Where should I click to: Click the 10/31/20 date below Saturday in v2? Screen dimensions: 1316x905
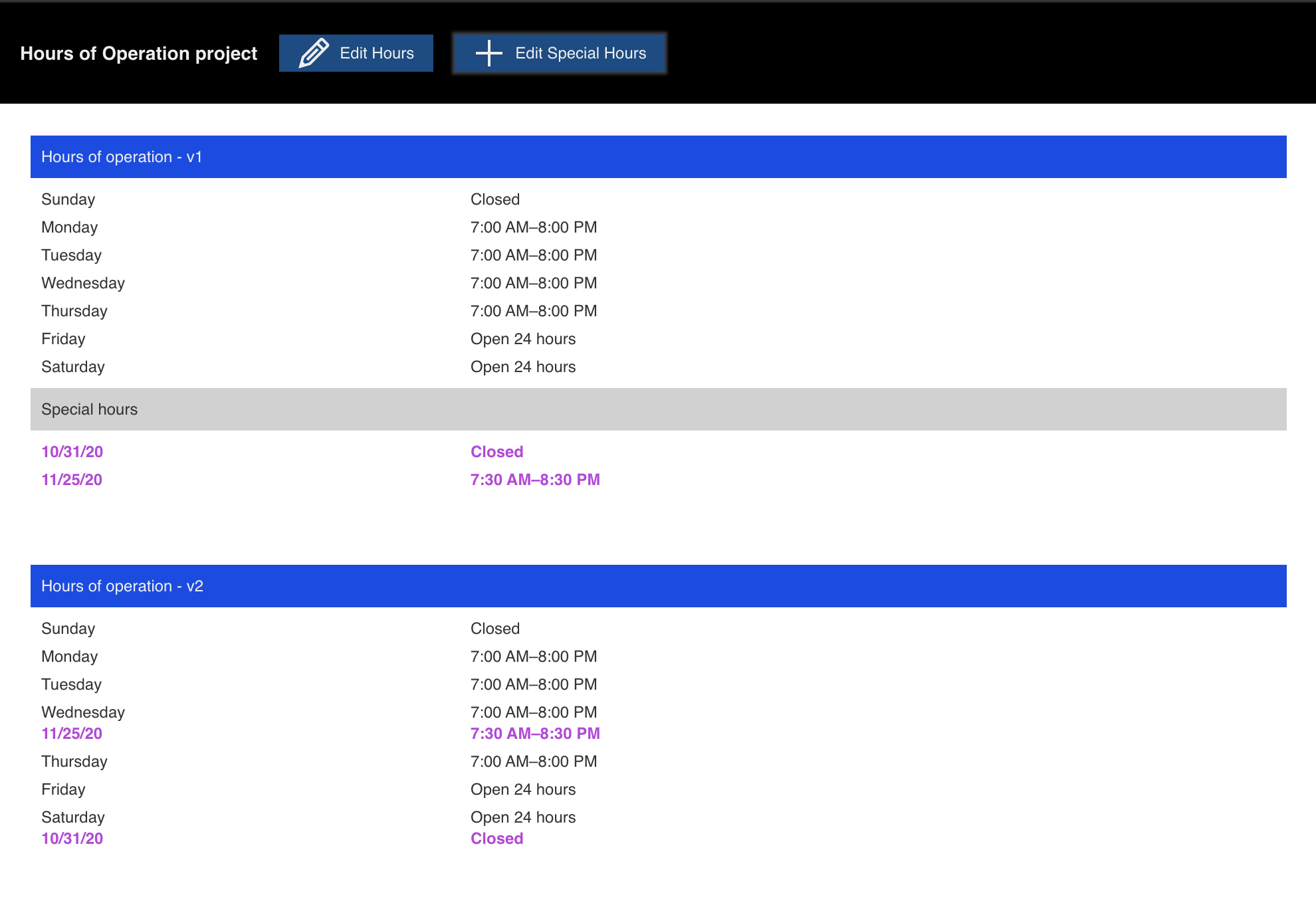click(72, 839)
